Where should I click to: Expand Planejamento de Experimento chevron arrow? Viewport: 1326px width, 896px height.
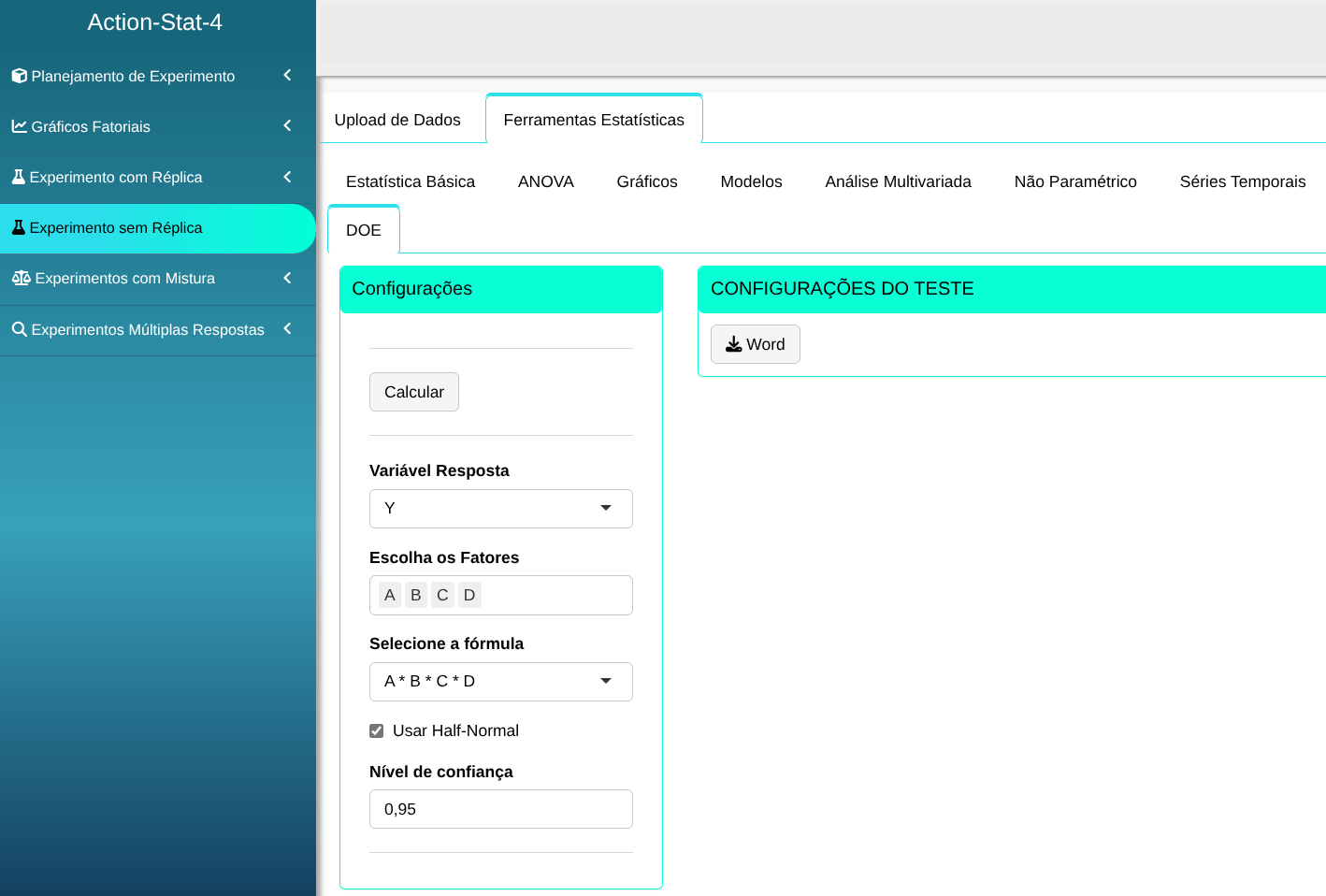point(287,75)
